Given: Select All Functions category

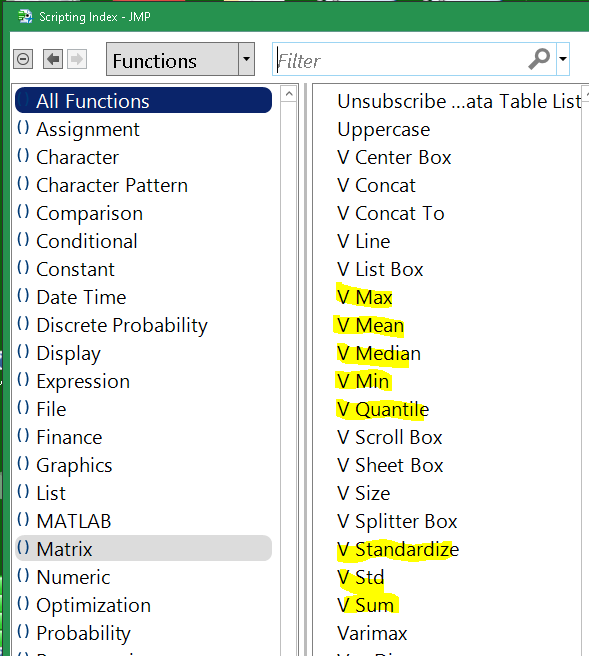Looking at the screenshot, I should coord(143,100).
